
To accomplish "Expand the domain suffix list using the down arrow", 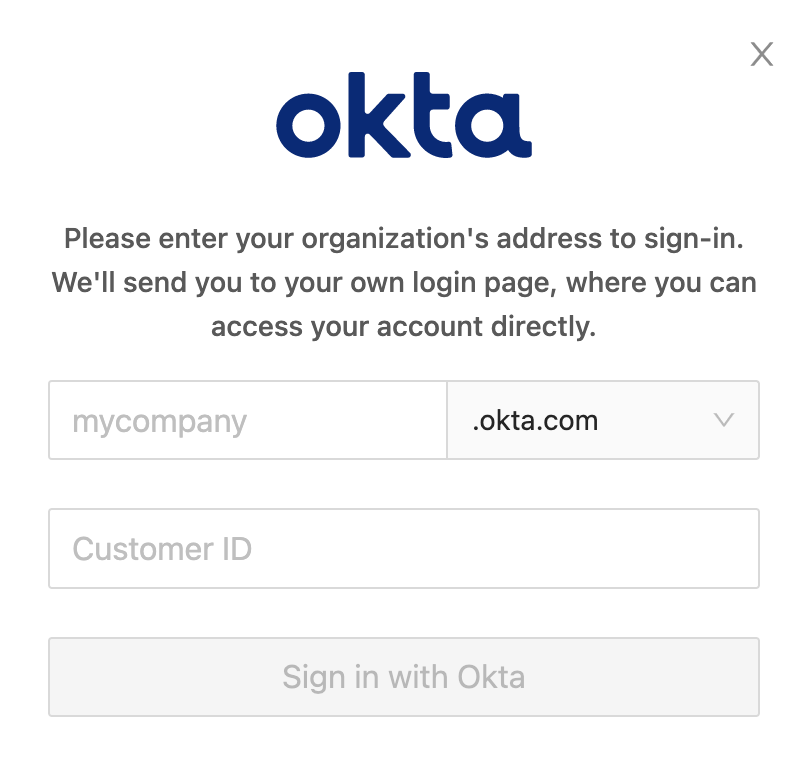I will (x=725, y=420).
